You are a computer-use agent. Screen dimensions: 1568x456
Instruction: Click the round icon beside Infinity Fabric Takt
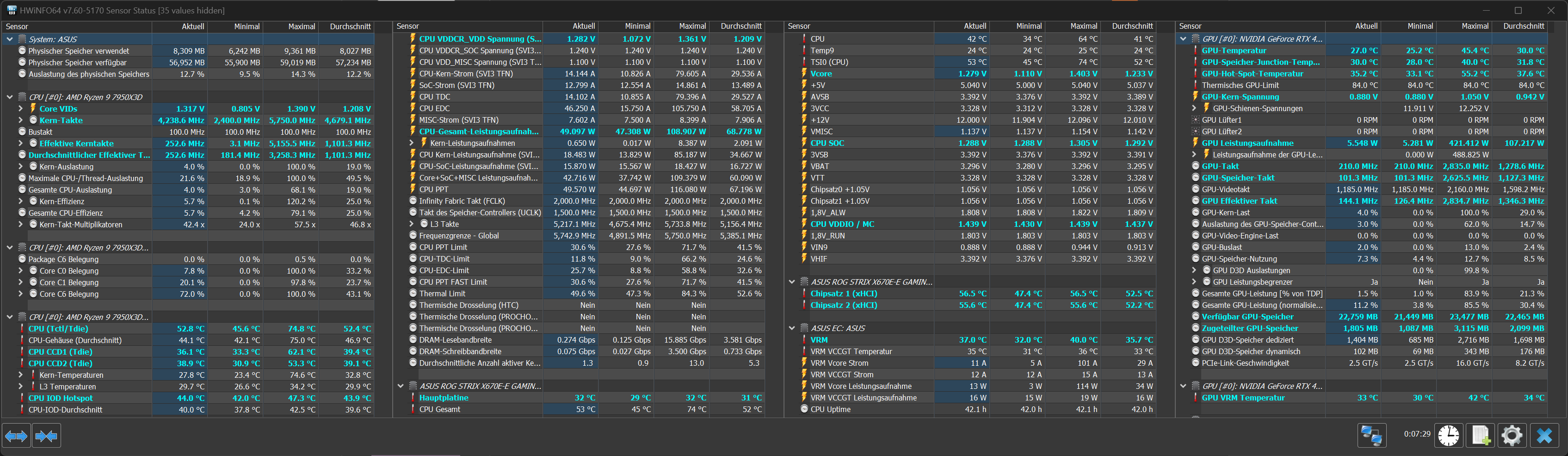[x=413, y=201]
